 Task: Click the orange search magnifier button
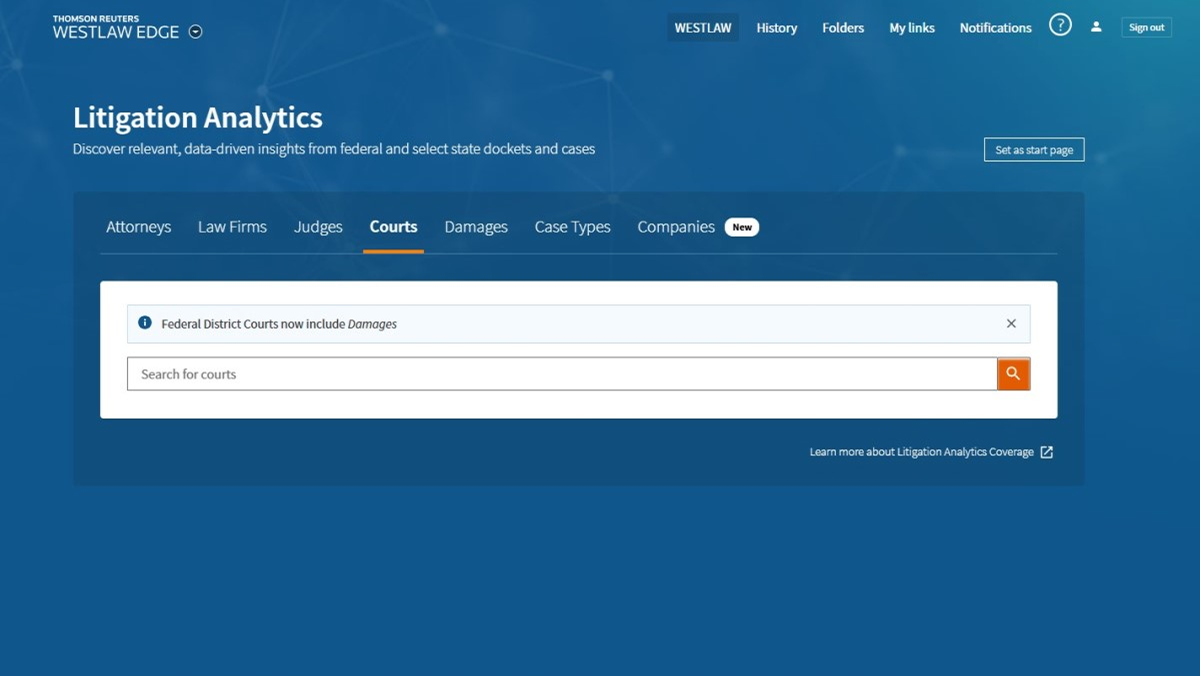[x=1013, y=374]
